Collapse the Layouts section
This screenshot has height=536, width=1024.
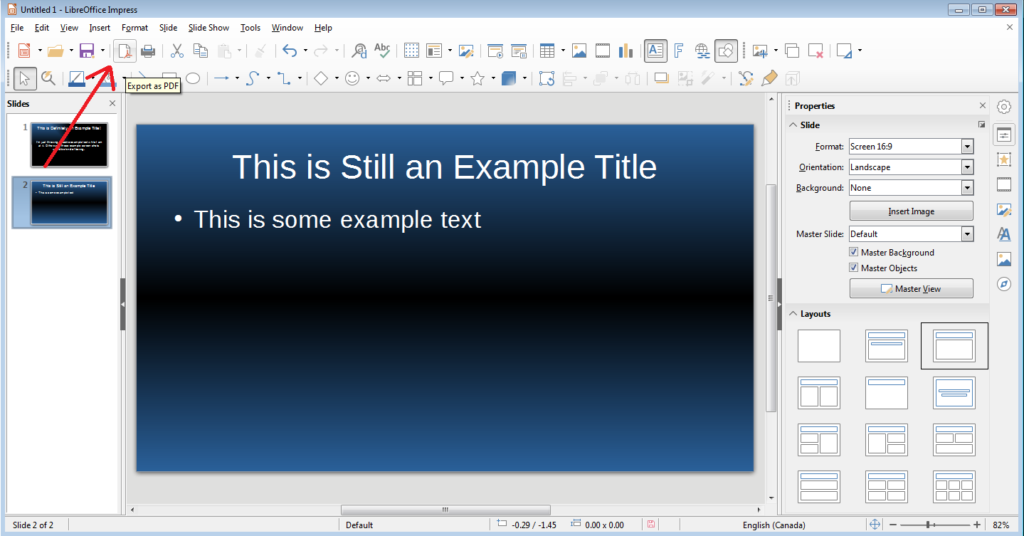tap(794, 314)
